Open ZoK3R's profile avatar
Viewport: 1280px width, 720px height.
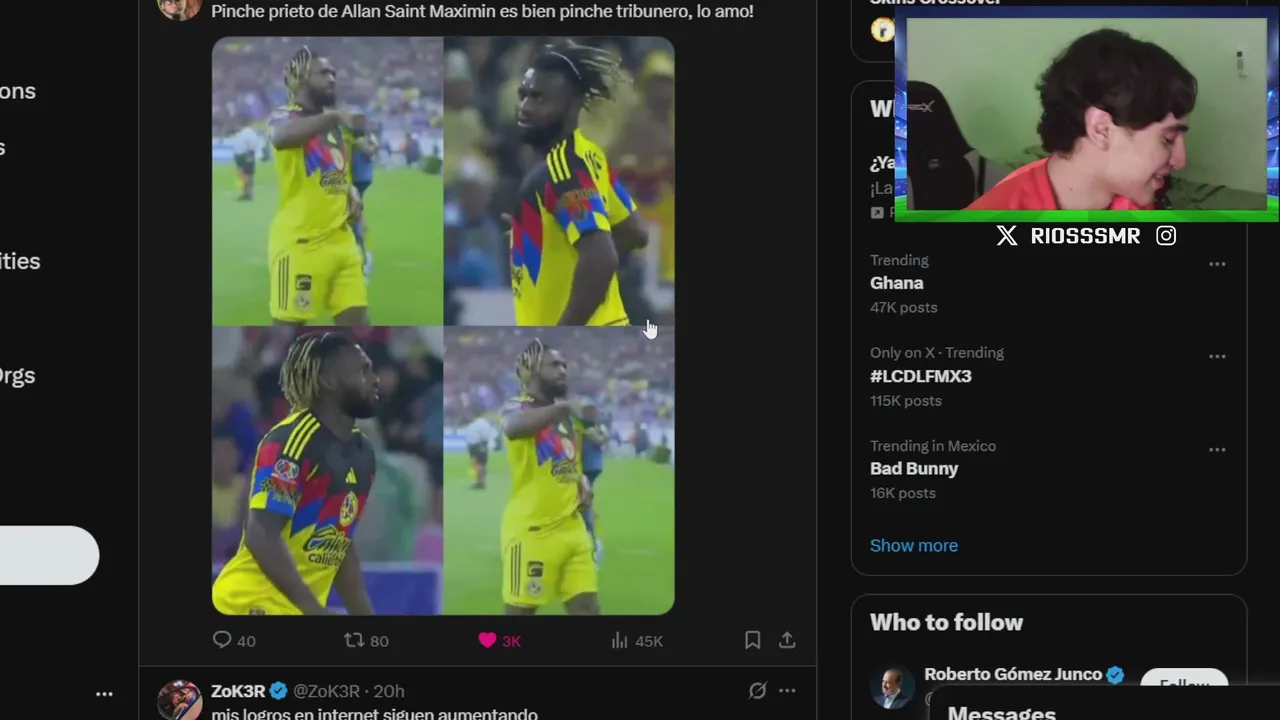180,700
